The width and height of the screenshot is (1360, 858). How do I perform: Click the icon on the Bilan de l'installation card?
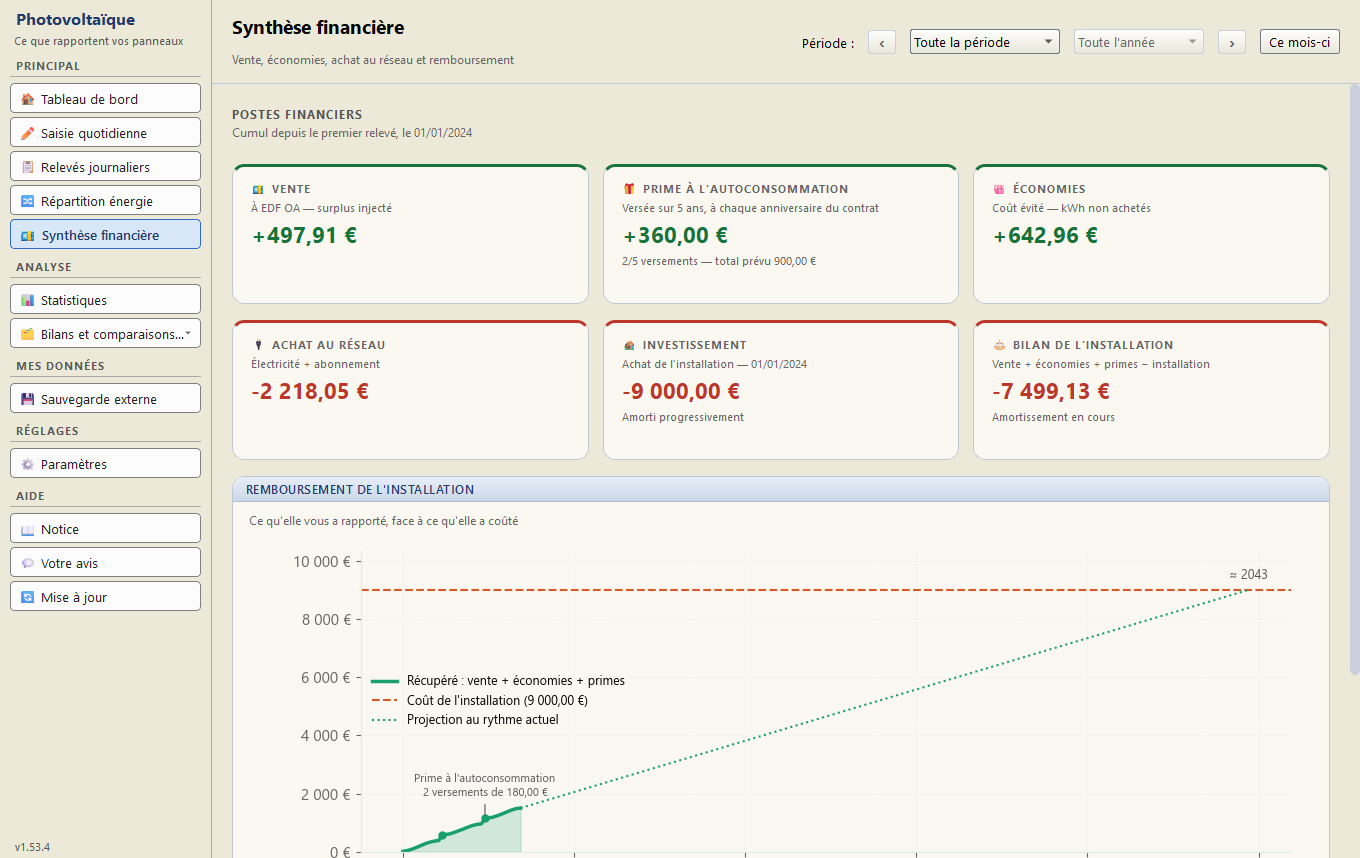click(x=999, y=345)
